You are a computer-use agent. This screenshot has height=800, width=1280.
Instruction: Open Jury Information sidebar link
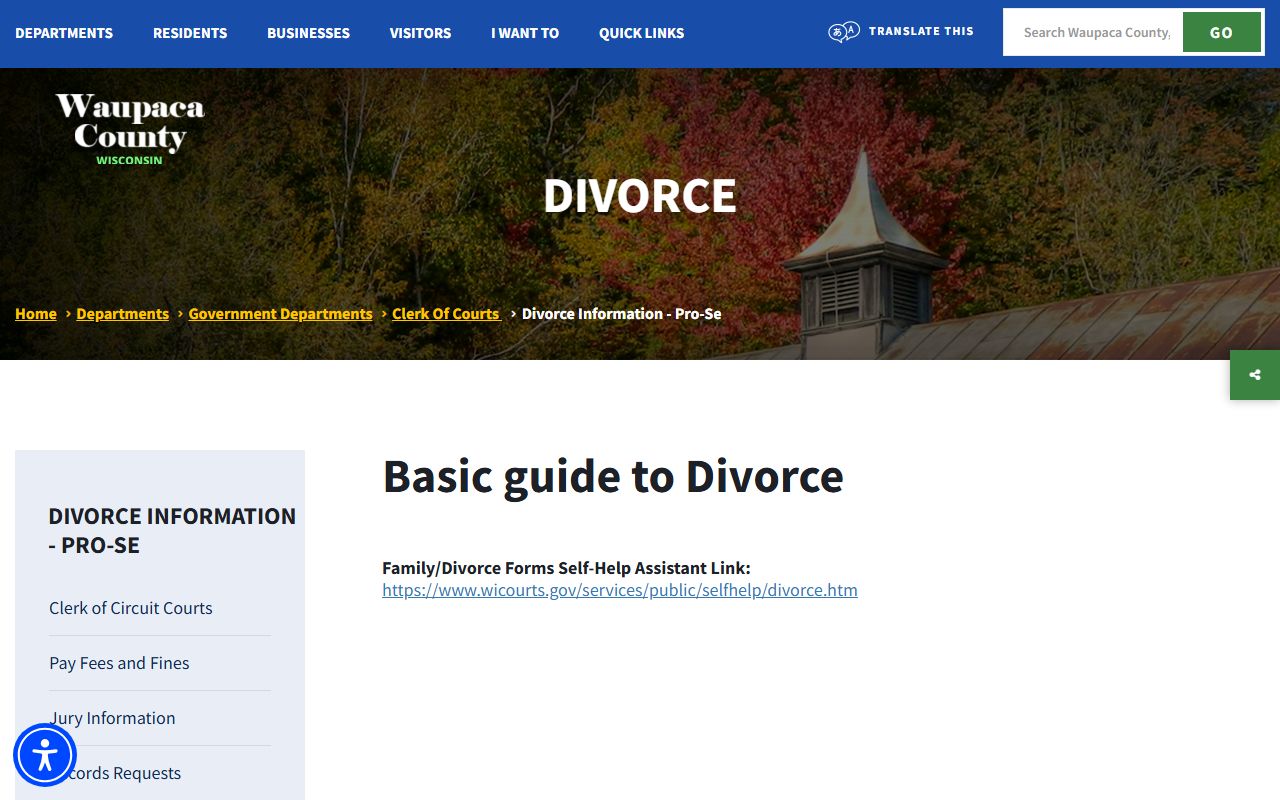[112, 718]
